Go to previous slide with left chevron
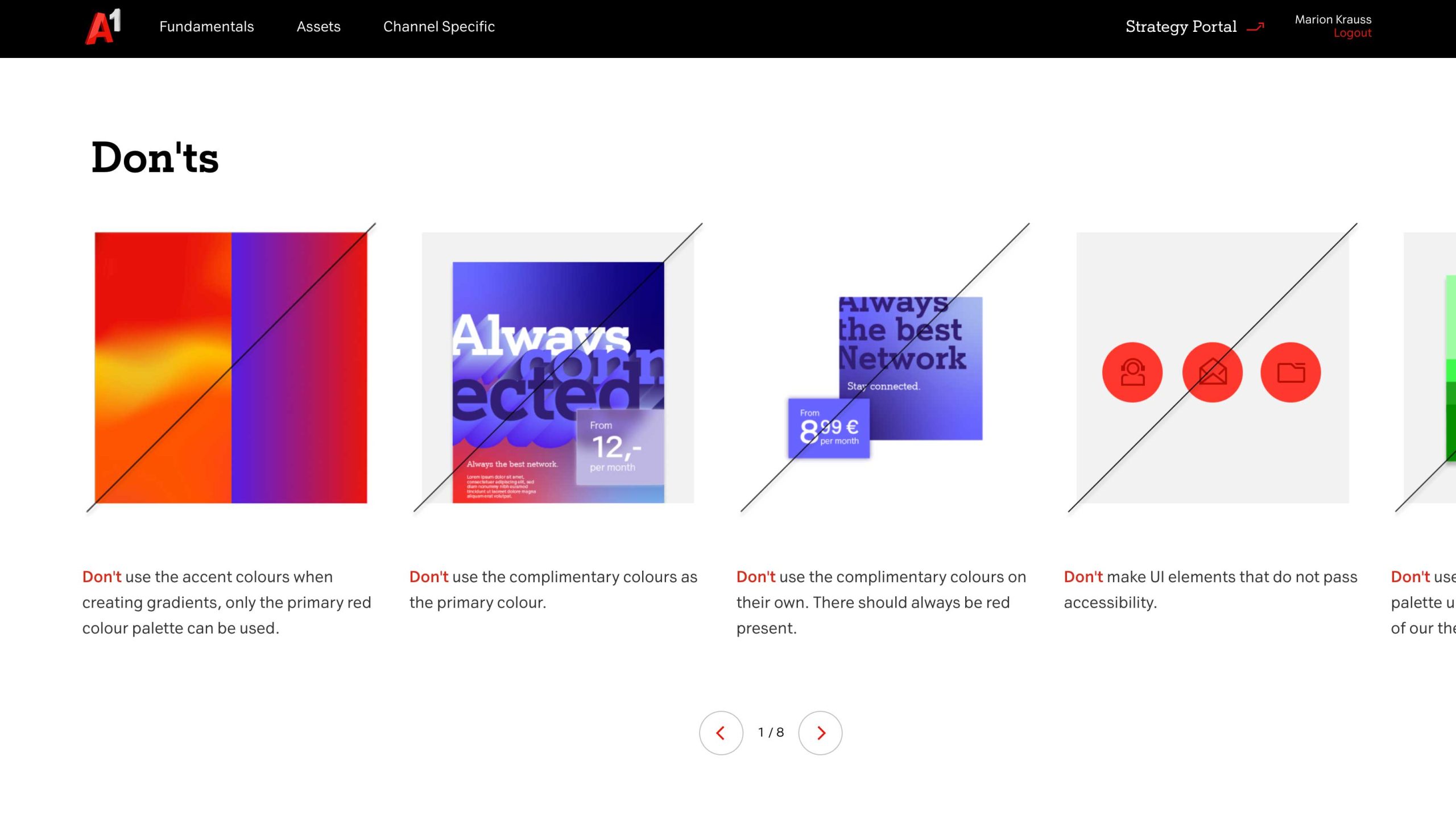The height and width of the screenshot is (814, 1456). 721,733
